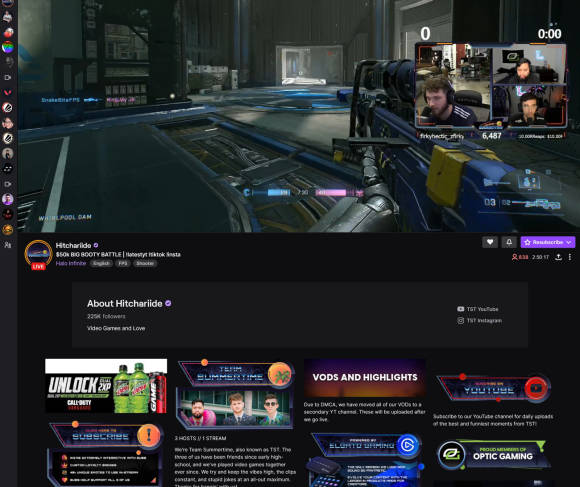
Task: Click the camera icon above the Valorant avatar
Action: (x=8, y=77)
